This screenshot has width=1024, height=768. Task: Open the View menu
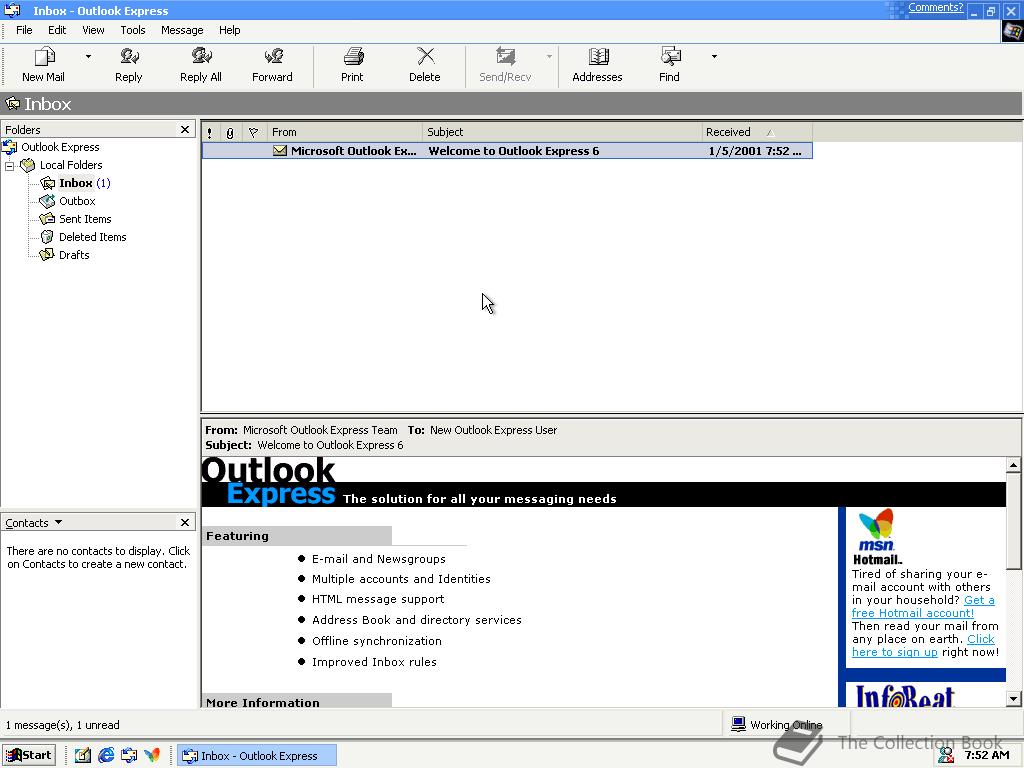click(x=93, y=30)
